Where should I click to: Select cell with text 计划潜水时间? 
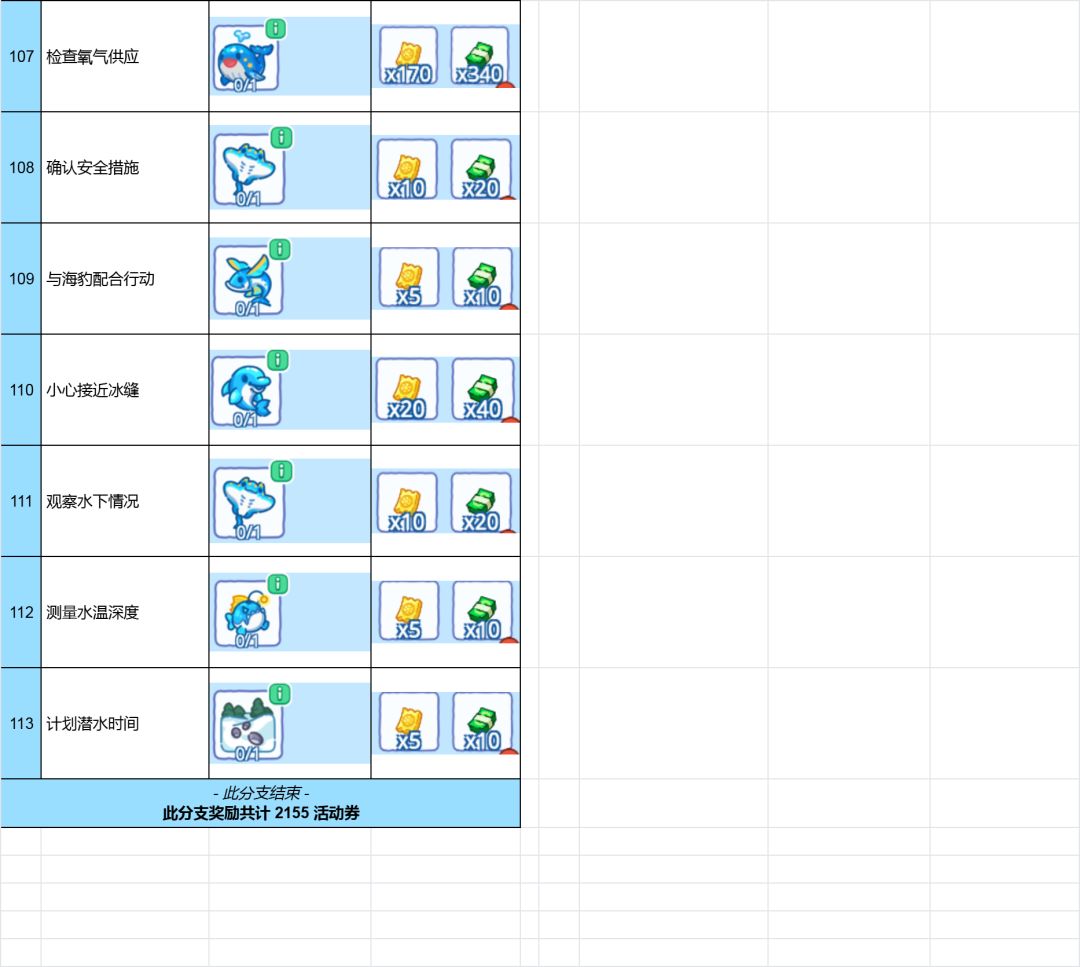(125, 724)
